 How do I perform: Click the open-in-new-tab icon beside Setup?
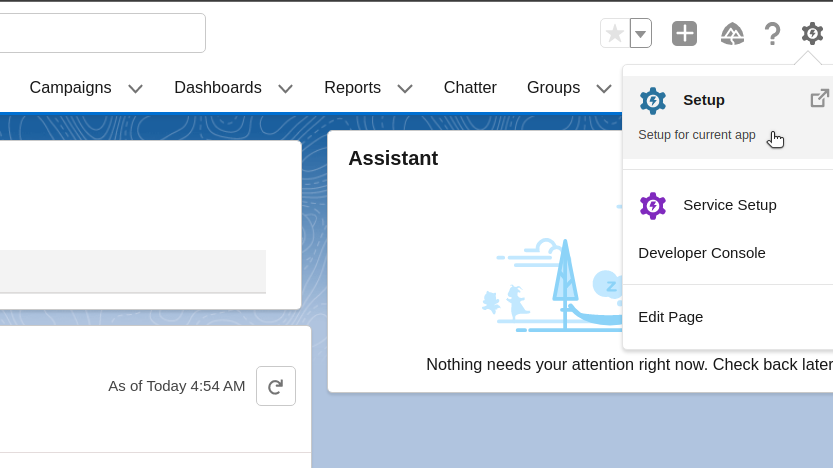(819, 99)
